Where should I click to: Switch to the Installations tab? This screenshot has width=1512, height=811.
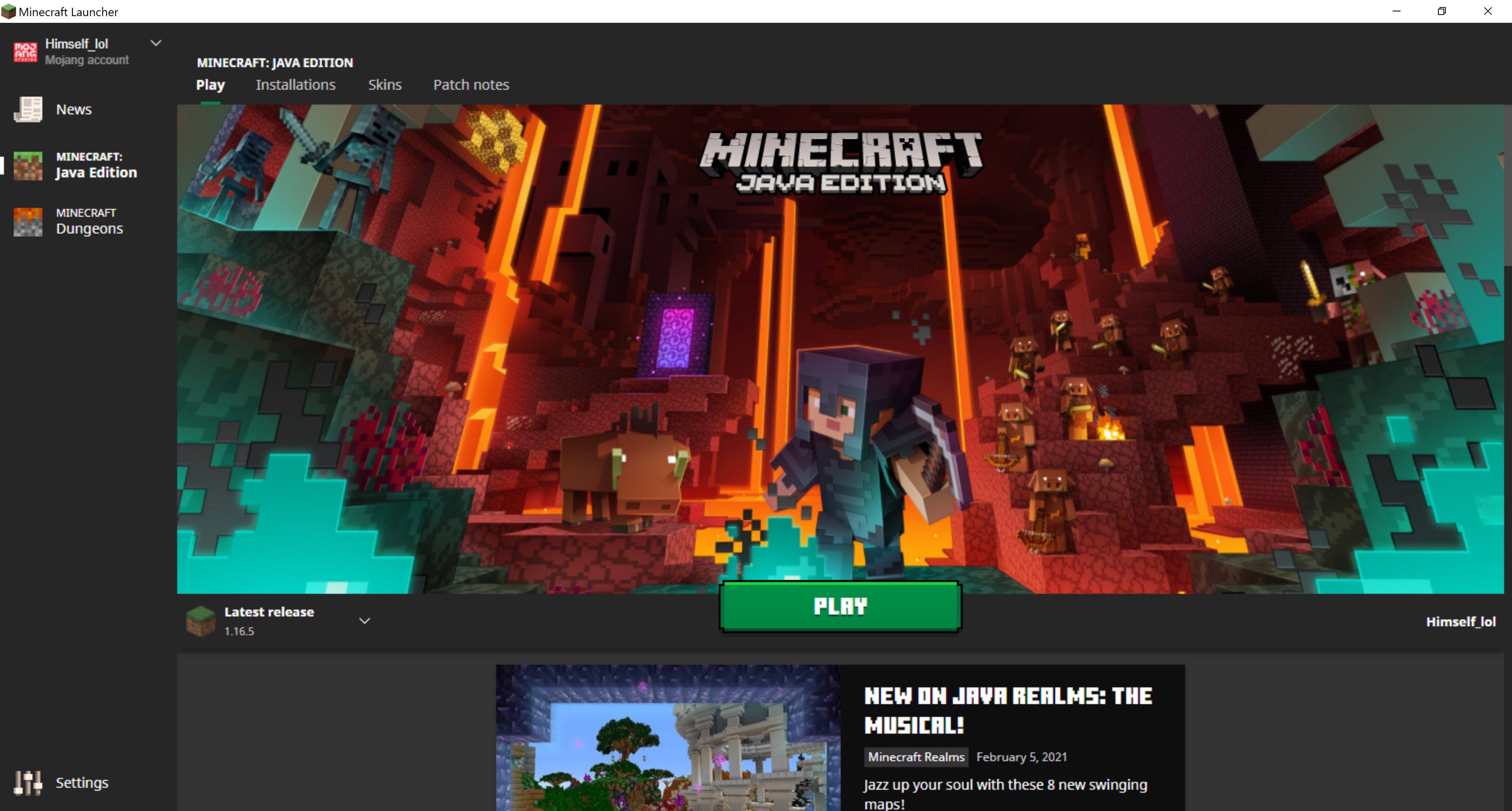[295, 85]
